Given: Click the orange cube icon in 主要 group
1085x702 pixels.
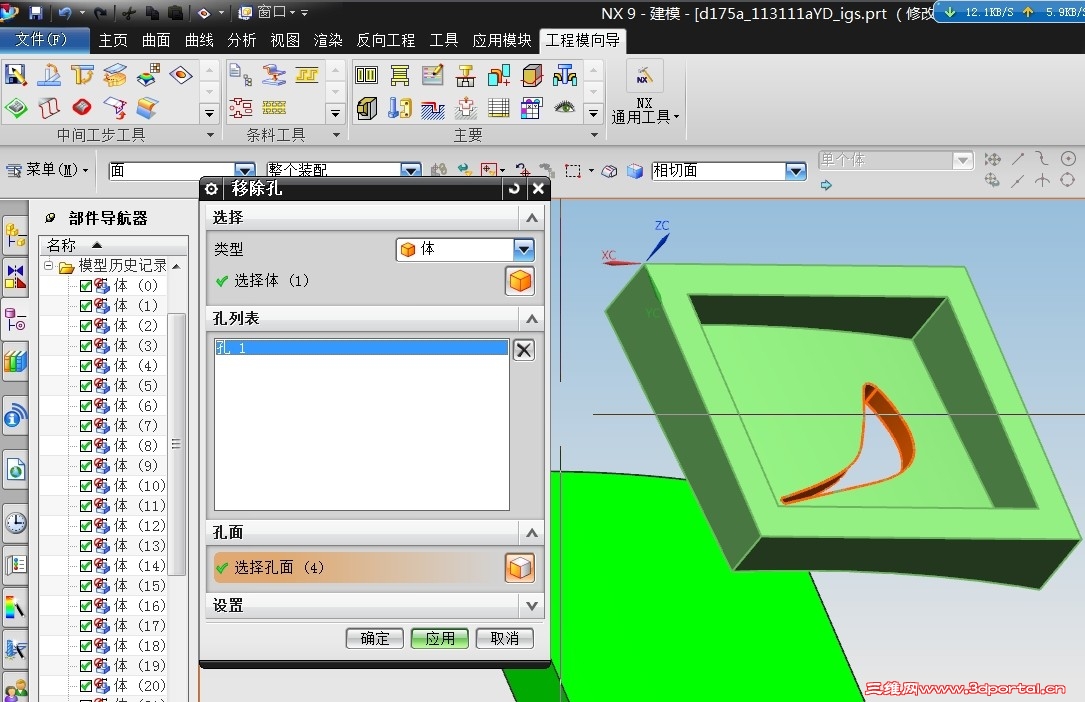Looking at the screenshot, I should [x=532, y=74].
